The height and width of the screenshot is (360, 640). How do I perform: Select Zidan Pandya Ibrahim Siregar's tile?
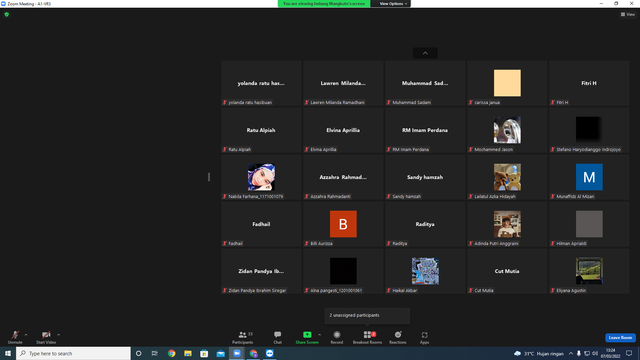point(261,271)
